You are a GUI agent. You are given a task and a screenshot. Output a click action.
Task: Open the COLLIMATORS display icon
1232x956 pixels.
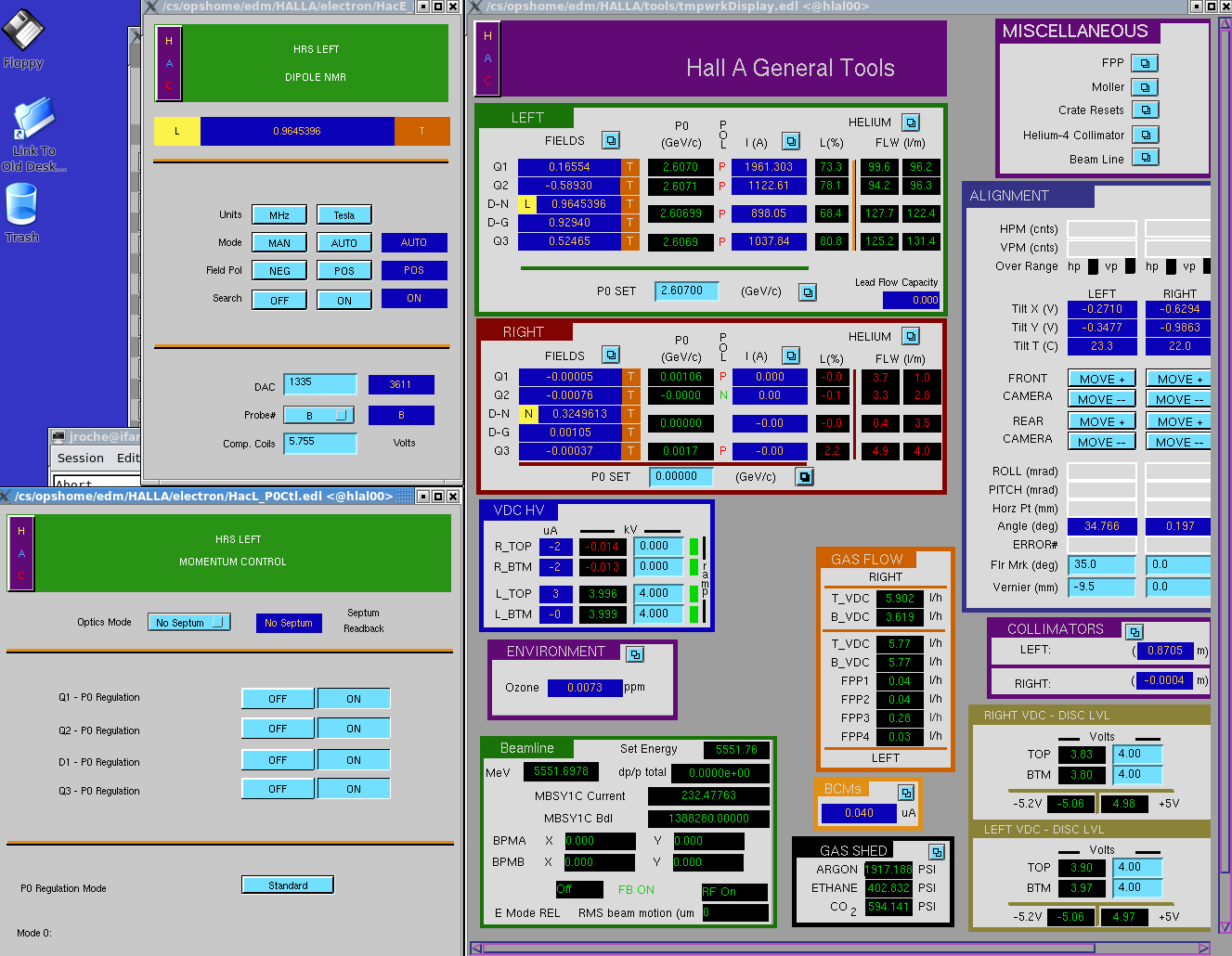1134,632
